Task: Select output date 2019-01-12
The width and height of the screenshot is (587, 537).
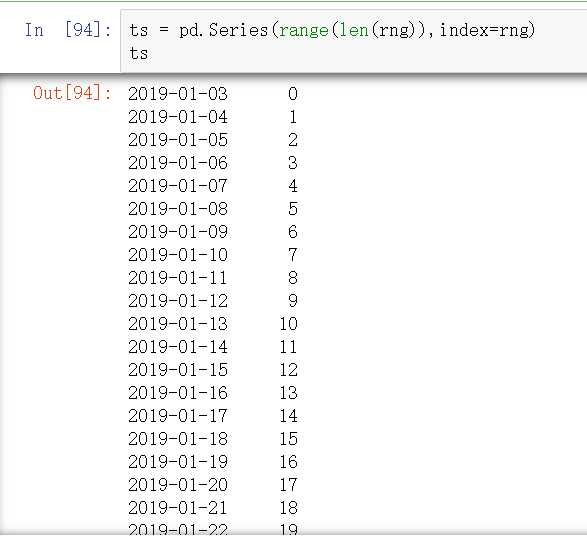Action: pos(178,301)
